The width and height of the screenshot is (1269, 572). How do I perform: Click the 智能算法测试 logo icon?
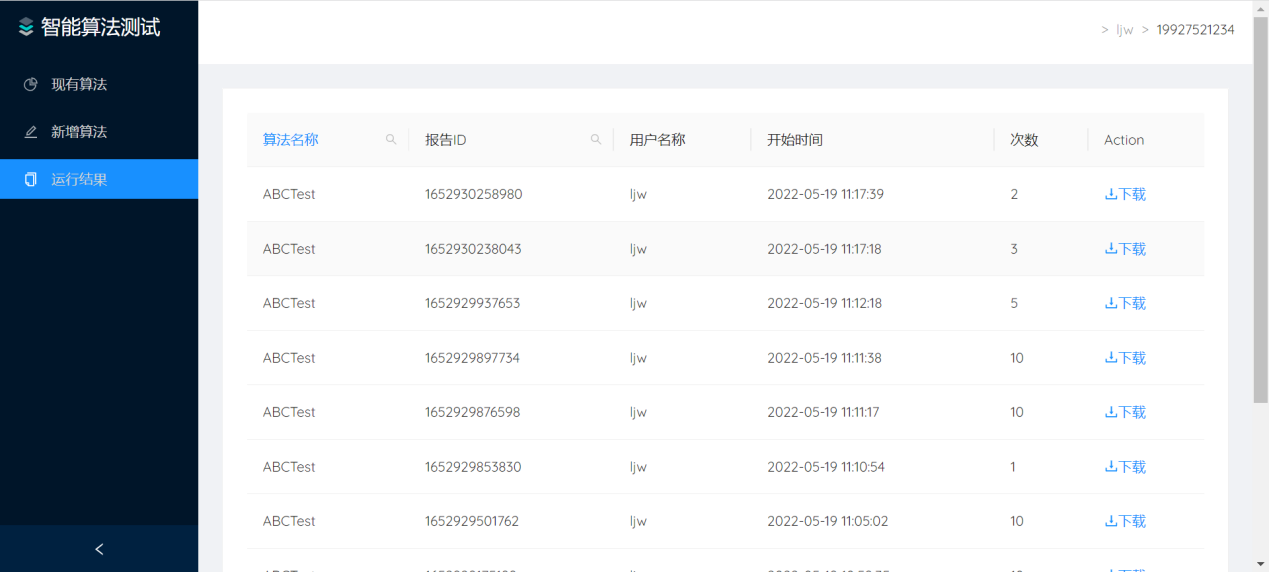tap(26, 28)
